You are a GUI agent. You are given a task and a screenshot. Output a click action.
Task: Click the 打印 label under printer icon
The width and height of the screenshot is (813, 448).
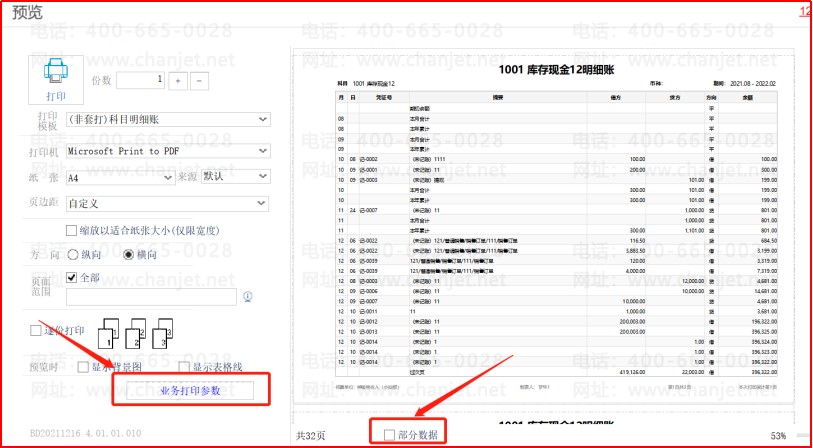(x=56, y=96)
